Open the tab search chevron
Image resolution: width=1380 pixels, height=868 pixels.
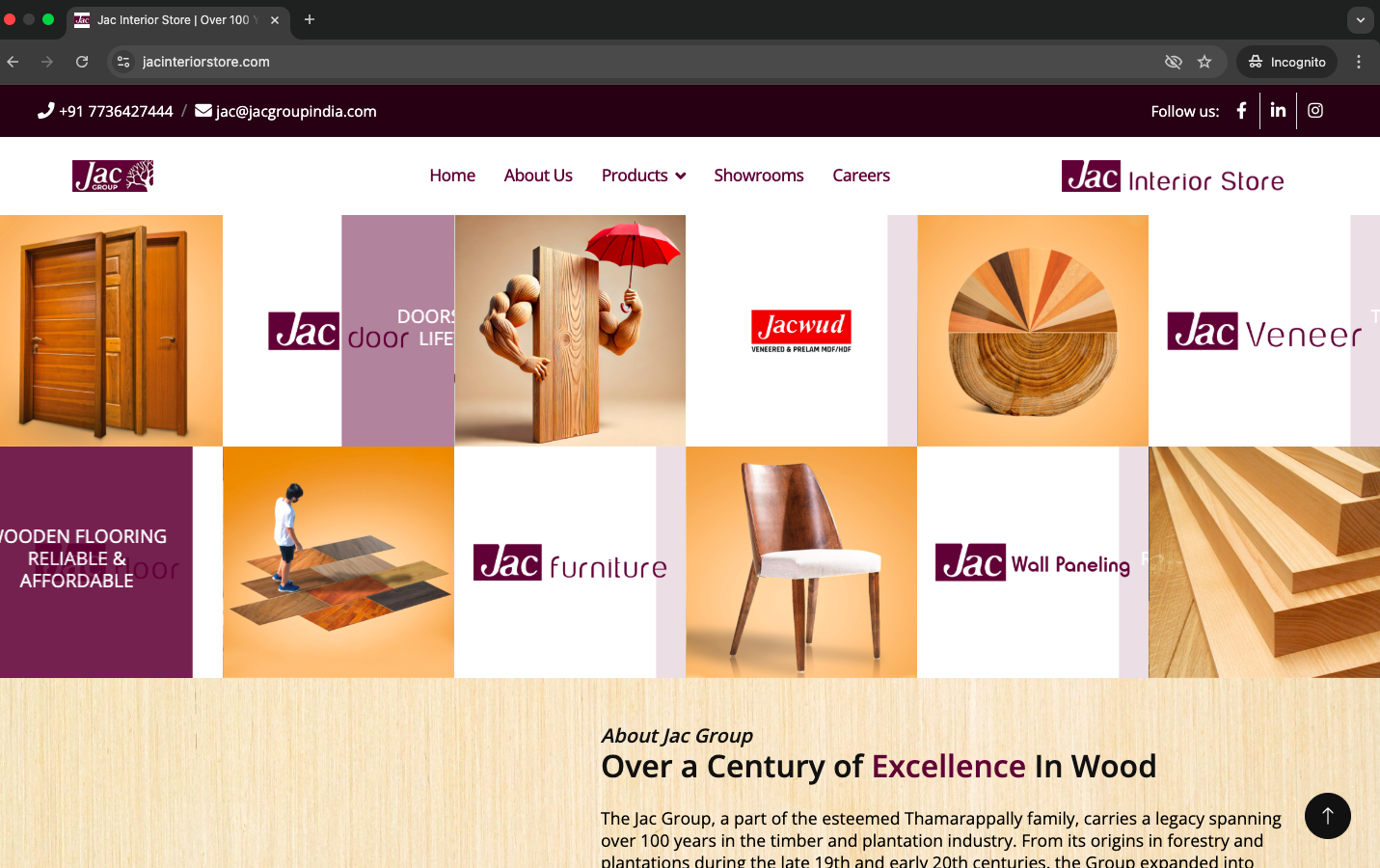[x=1360, y=19]
